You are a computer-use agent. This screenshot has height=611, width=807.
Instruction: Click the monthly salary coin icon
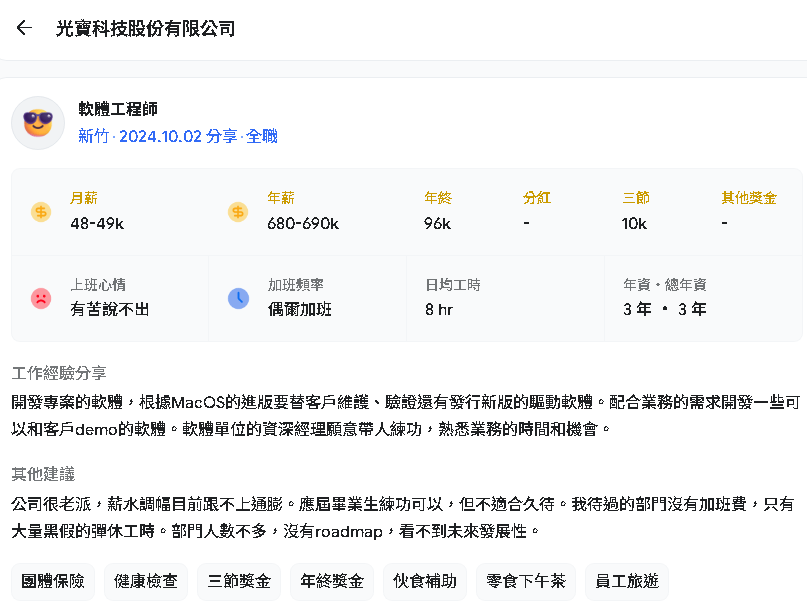(41, 212)
